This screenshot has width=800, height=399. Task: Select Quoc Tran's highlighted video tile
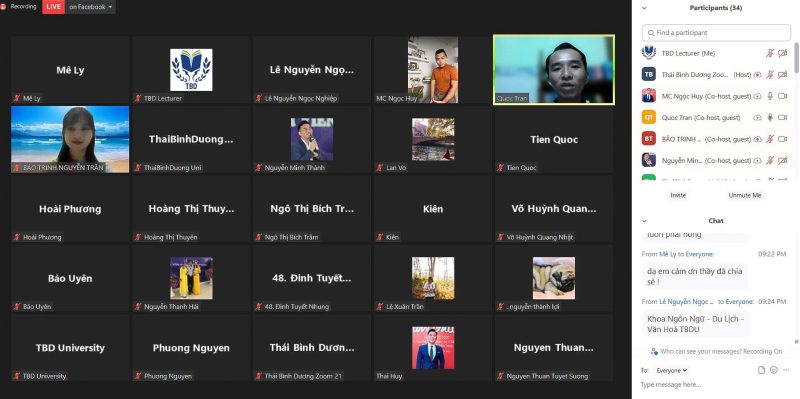click(x=554, y=70)
